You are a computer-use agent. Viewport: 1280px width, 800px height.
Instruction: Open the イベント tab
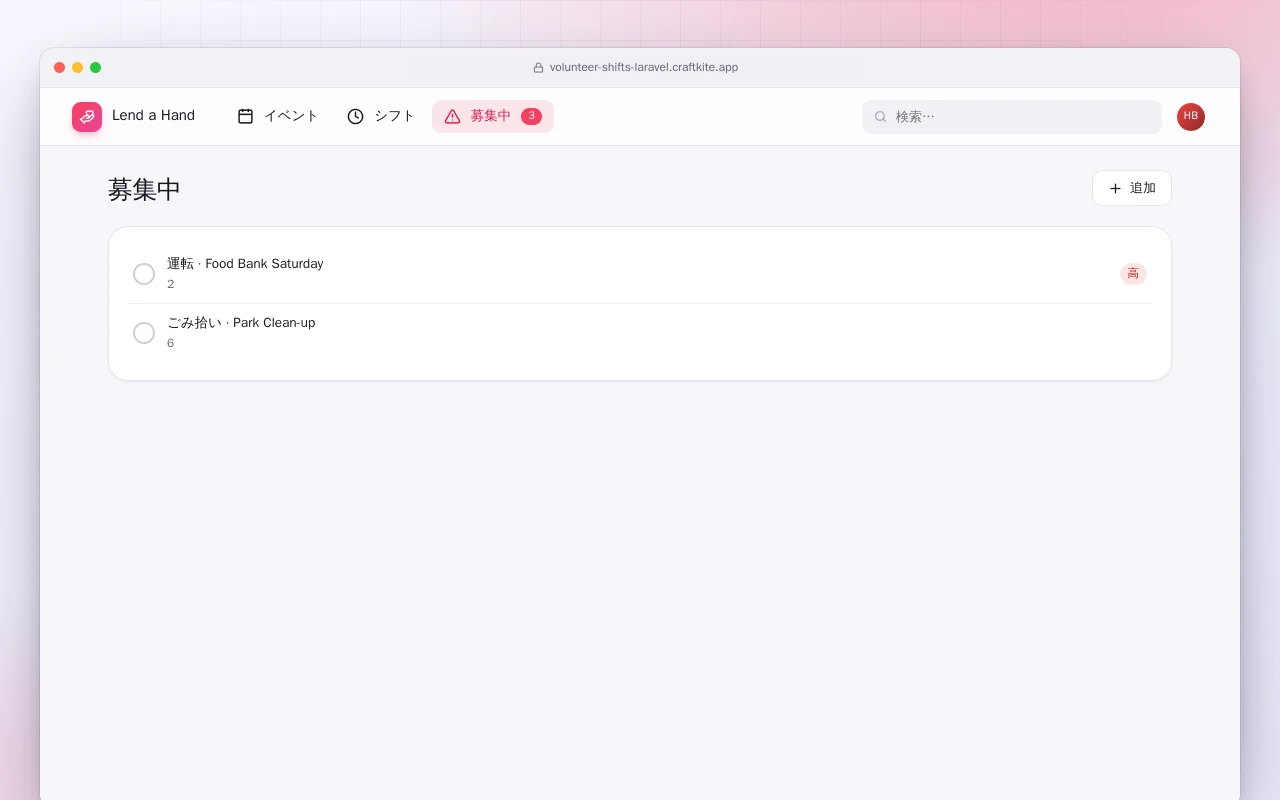[x=277, y=116]
